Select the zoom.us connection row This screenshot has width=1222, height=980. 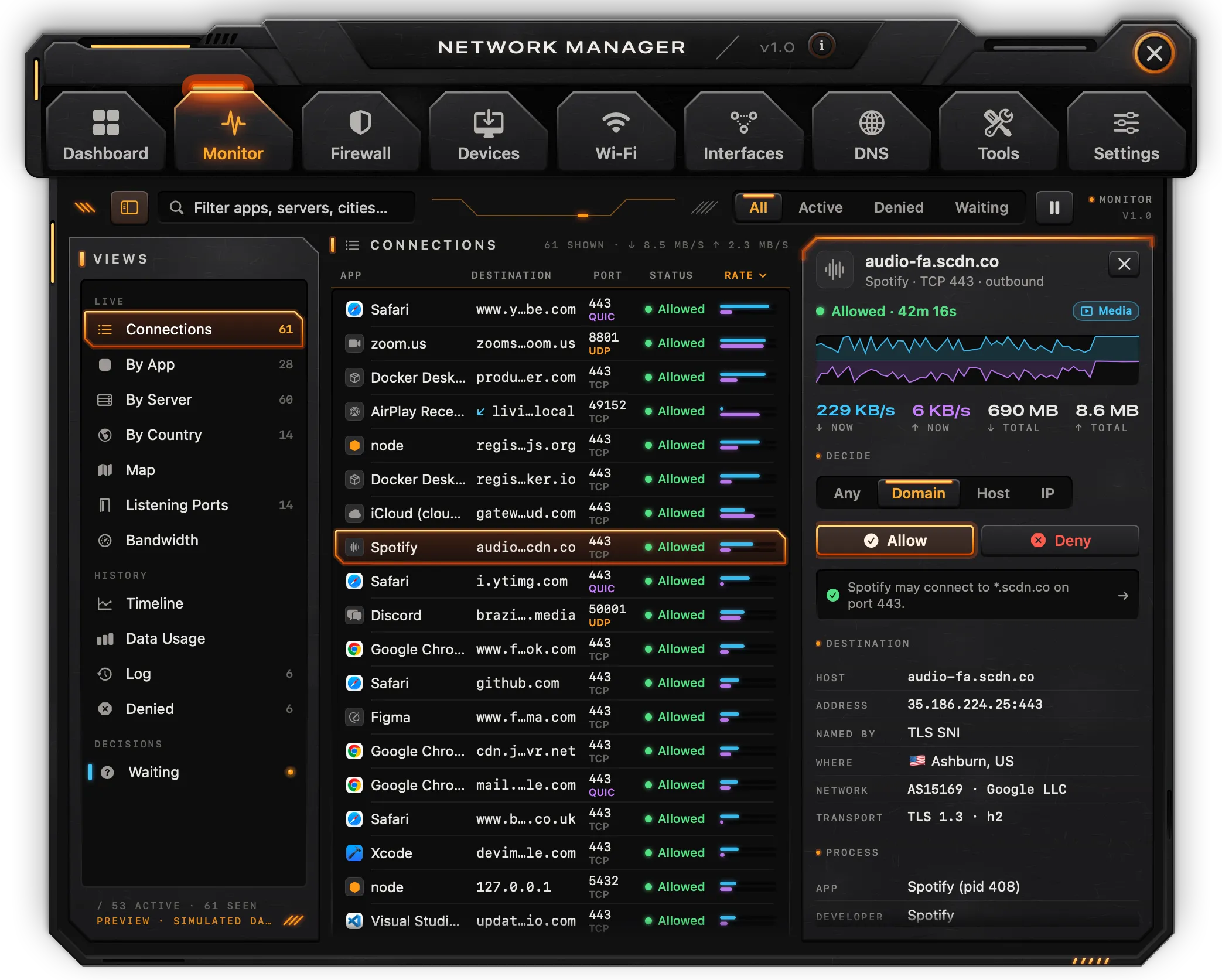[x=560, y=343]
